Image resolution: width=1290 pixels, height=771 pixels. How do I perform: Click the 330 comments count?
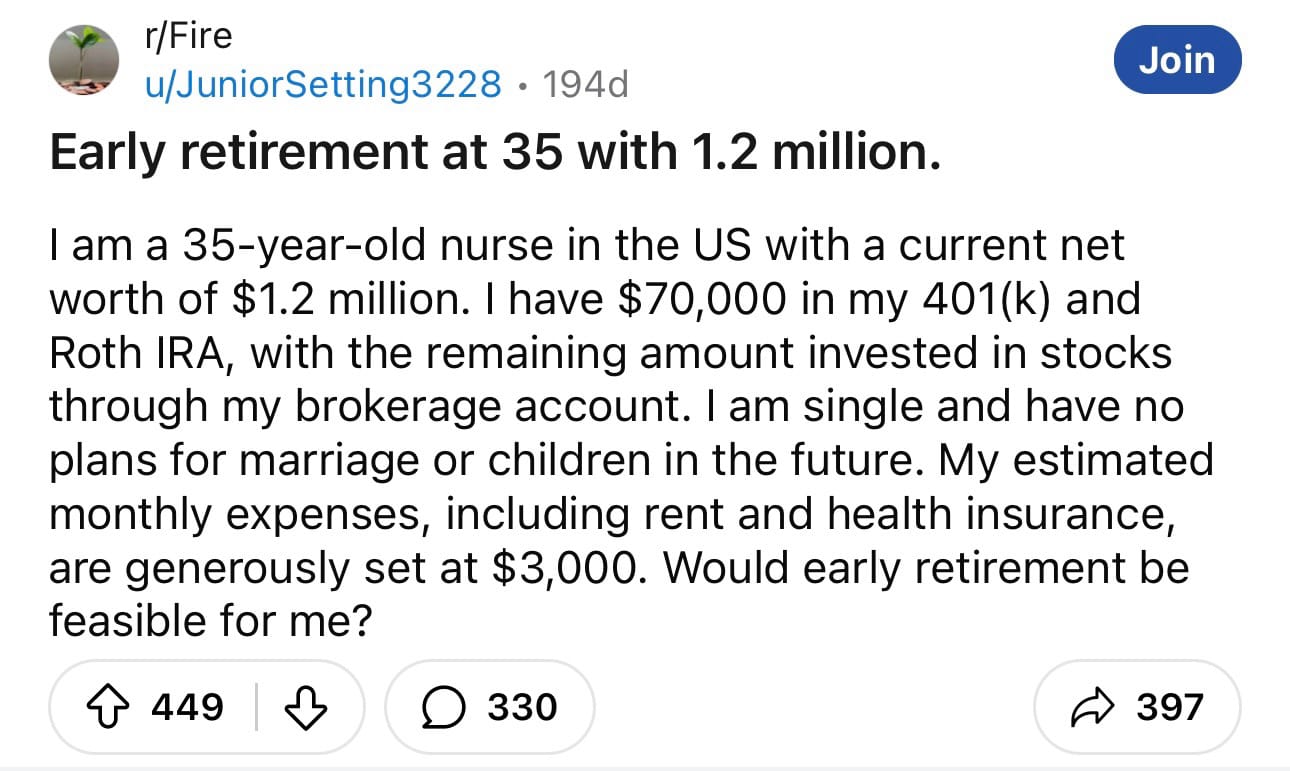521,707
